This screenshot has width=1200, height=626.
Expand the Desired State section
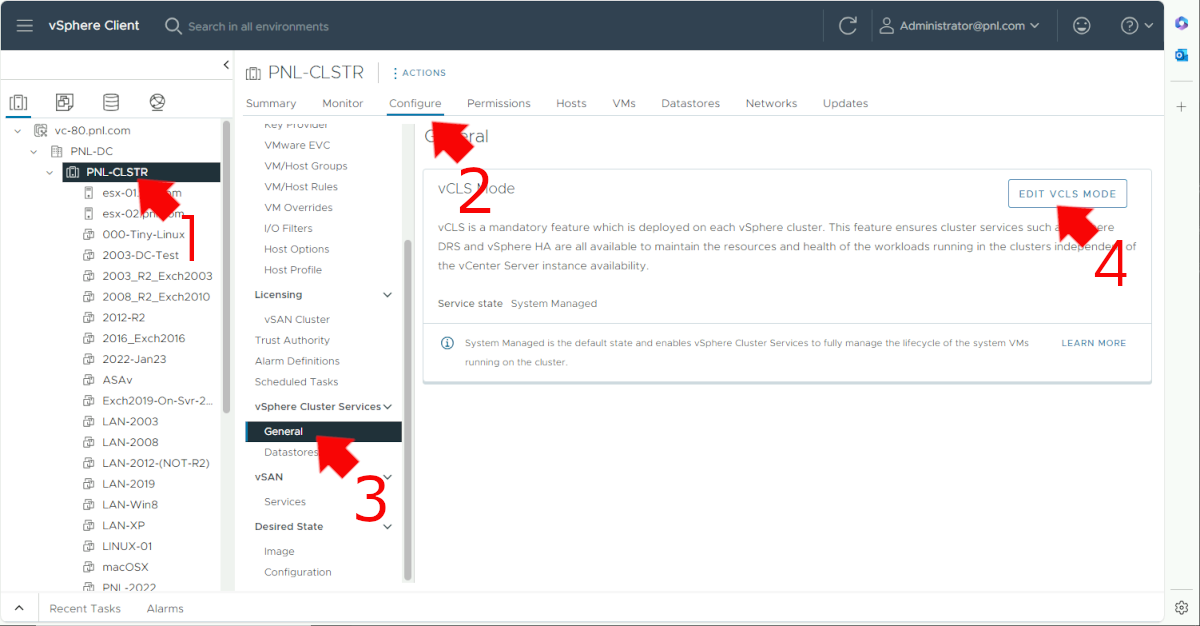coord(388,526)
